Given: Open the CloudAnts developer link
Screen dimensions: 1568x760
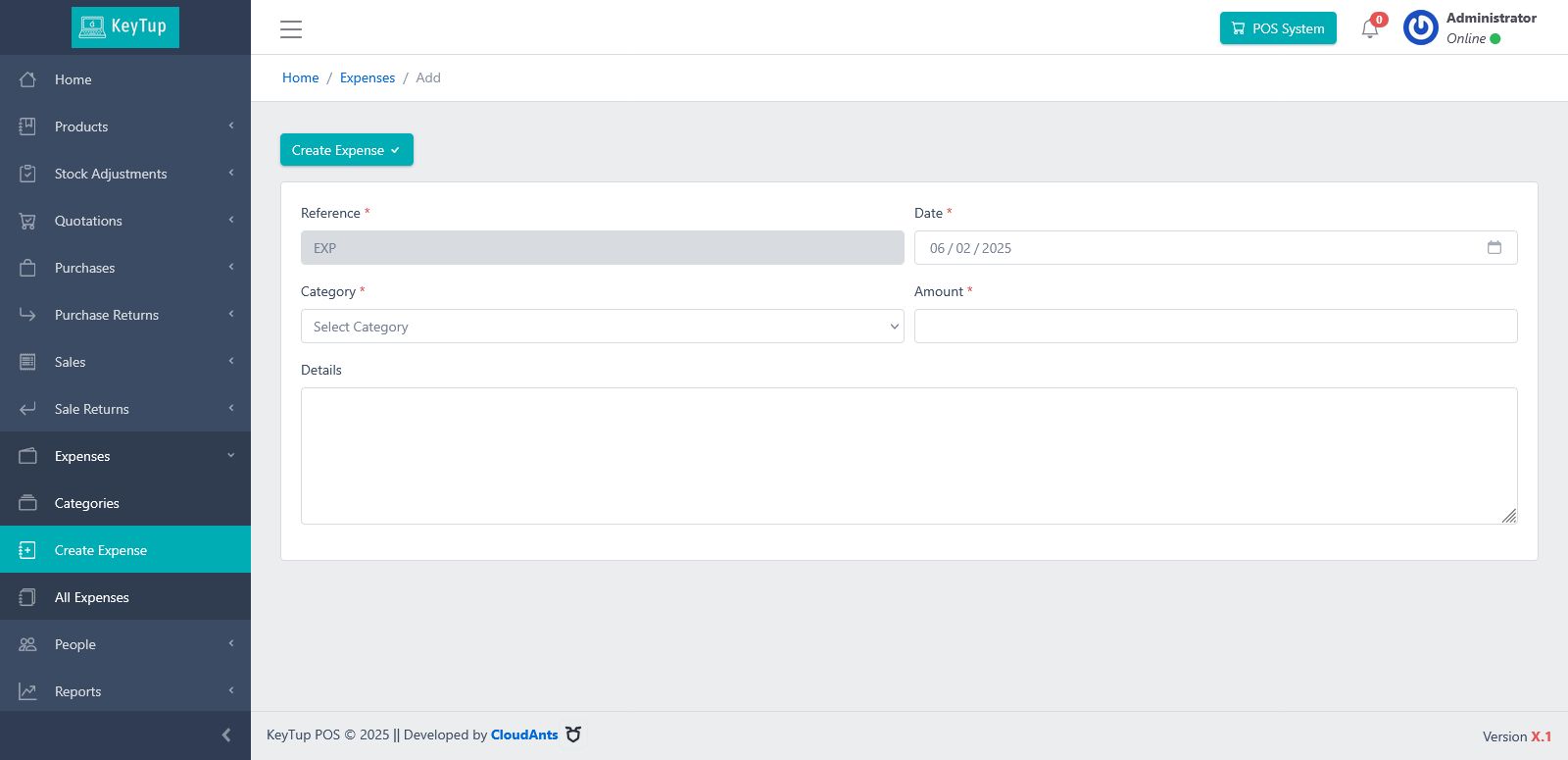Looking at the screenshot, I should (x=524, y=735).
